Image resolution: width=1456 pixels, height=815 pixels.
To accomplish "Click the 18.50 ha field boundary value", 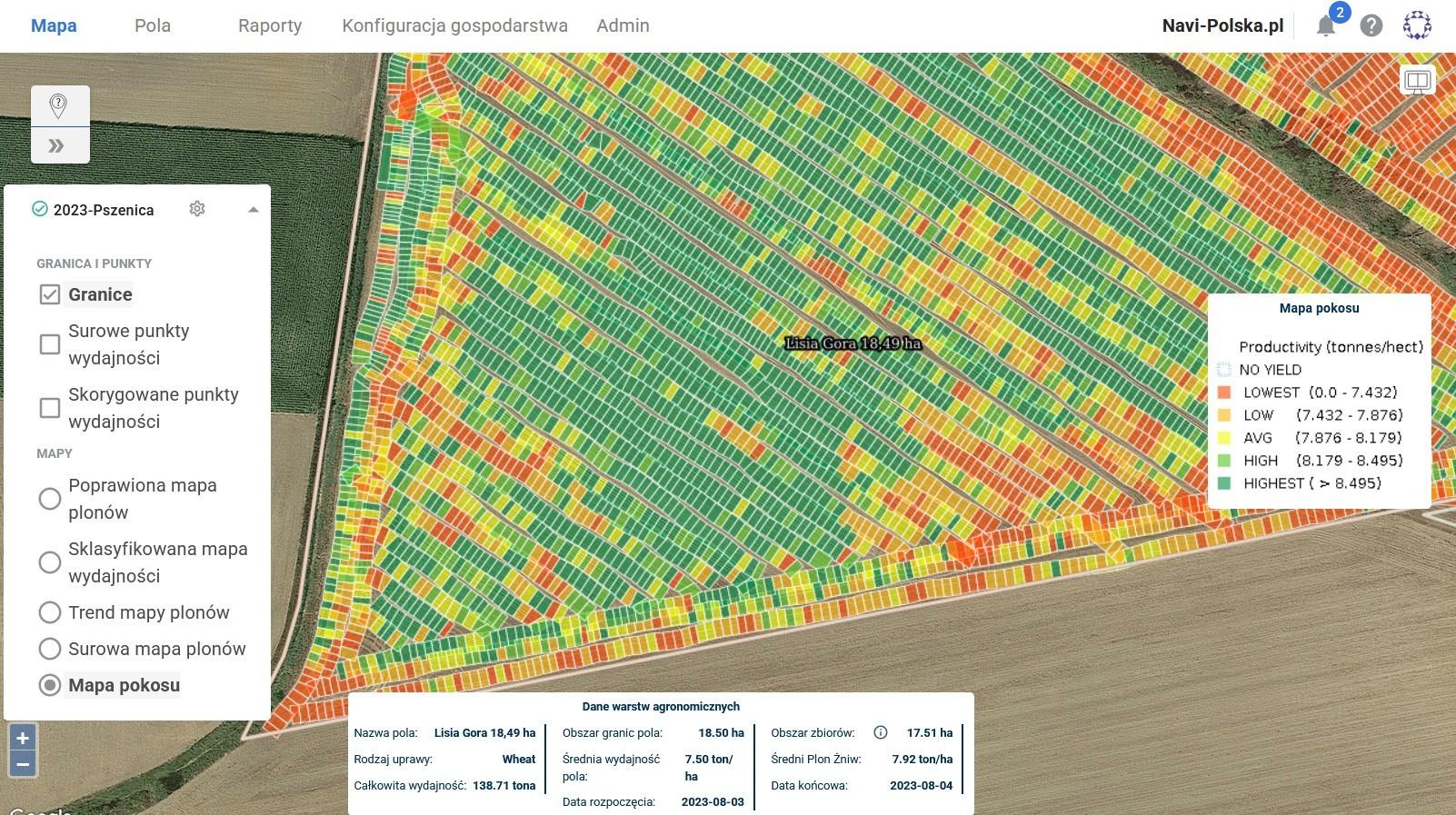I will (x=721, y=732).
